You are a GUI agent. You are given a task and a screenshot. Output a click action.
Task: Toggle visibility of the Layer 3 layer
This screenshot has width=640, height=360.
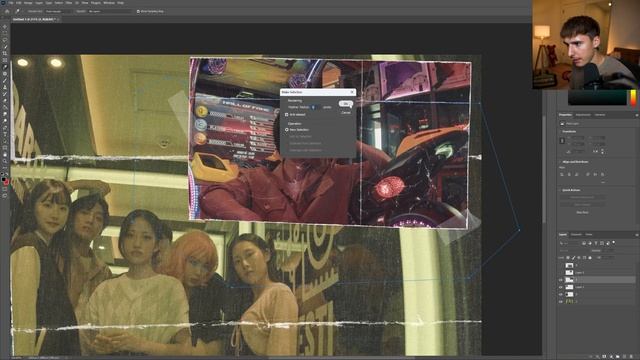561,273
